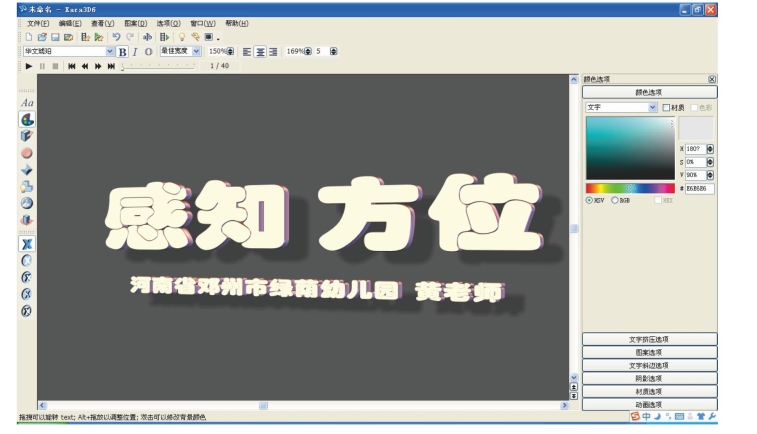Image resolution: width=757 pixels, height=434 pixels.
Task: Jump to last animation frame
Action: point(111,66)
